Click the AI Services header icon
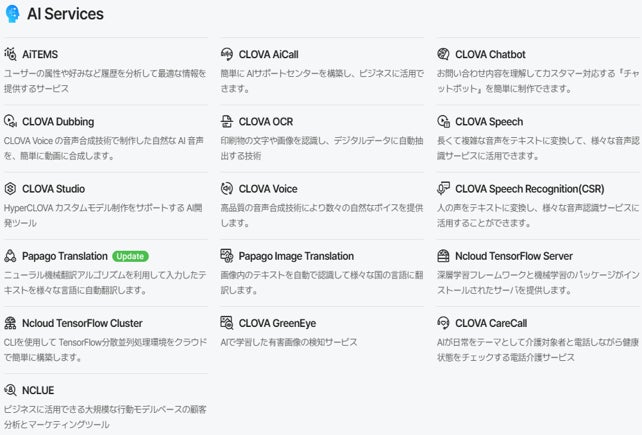The image size is (642, 435). point(13,14)
